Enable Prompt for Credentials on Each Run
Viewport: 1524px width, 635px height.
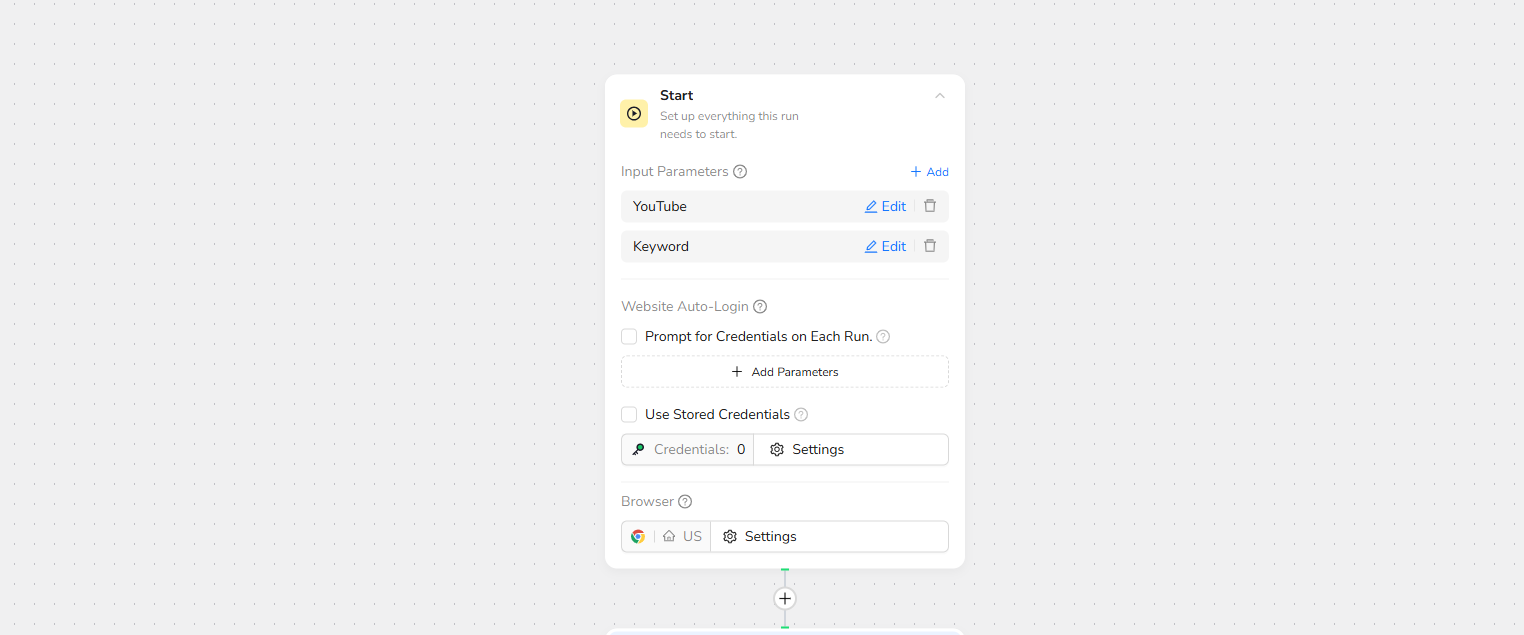pos(629,337)
